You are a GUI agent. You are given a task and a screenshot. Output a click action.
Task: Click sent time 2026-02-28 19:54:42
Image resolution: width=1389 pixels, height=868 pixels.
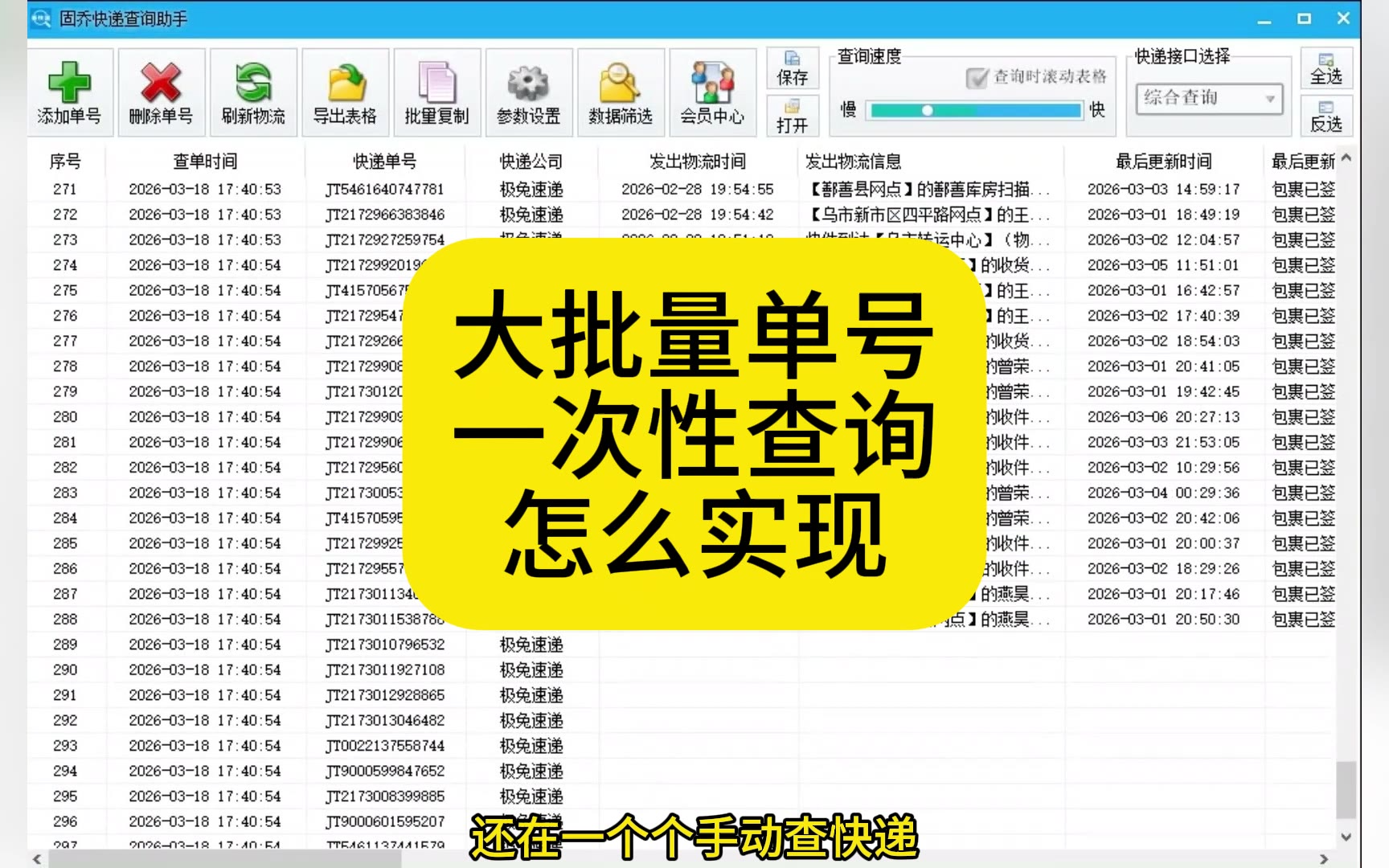pos(698,215)
